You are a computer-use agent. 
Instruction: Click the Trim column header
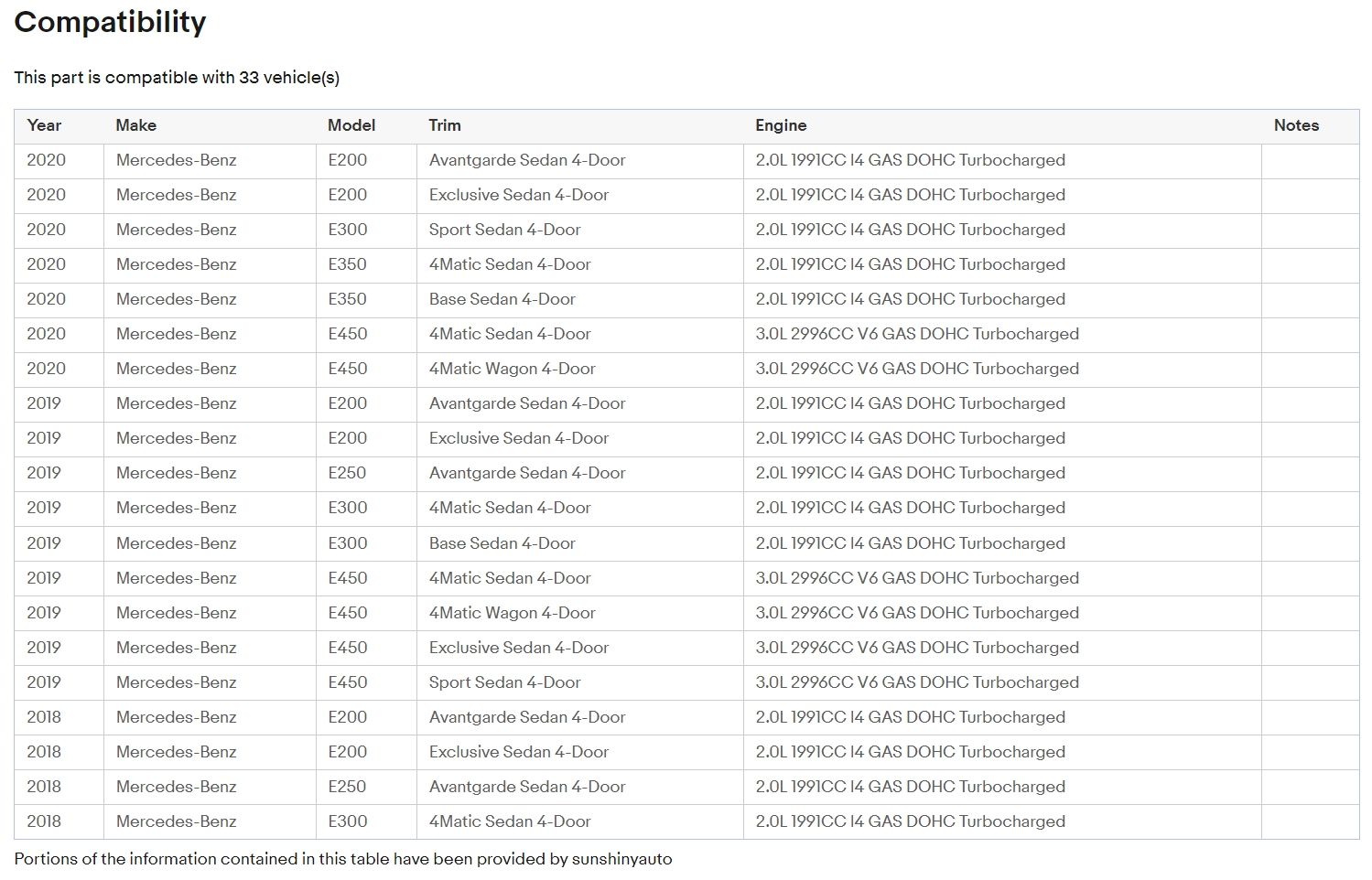[x=445, y=125]
